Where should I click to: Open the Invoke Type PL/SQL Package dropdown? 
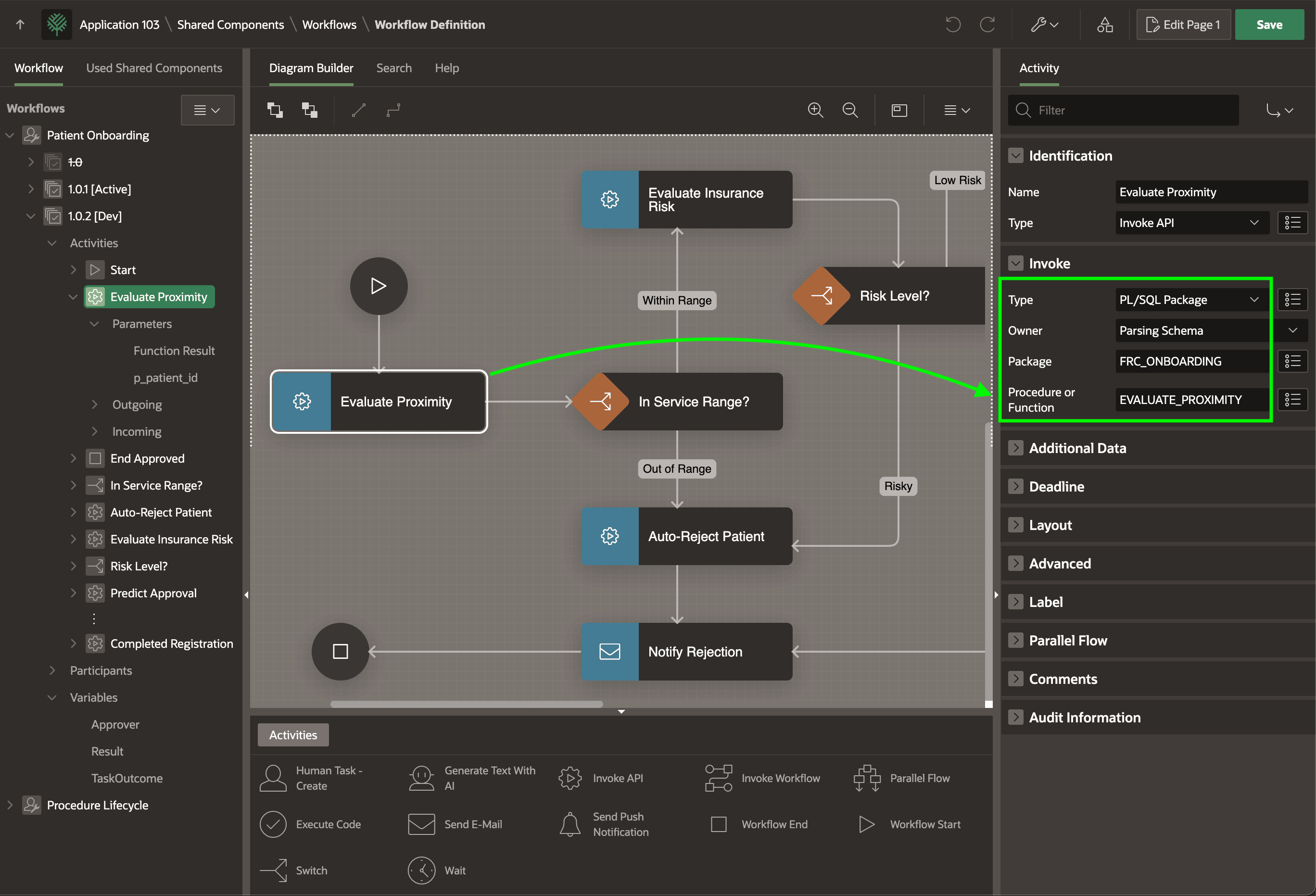tap(1191, 300)
